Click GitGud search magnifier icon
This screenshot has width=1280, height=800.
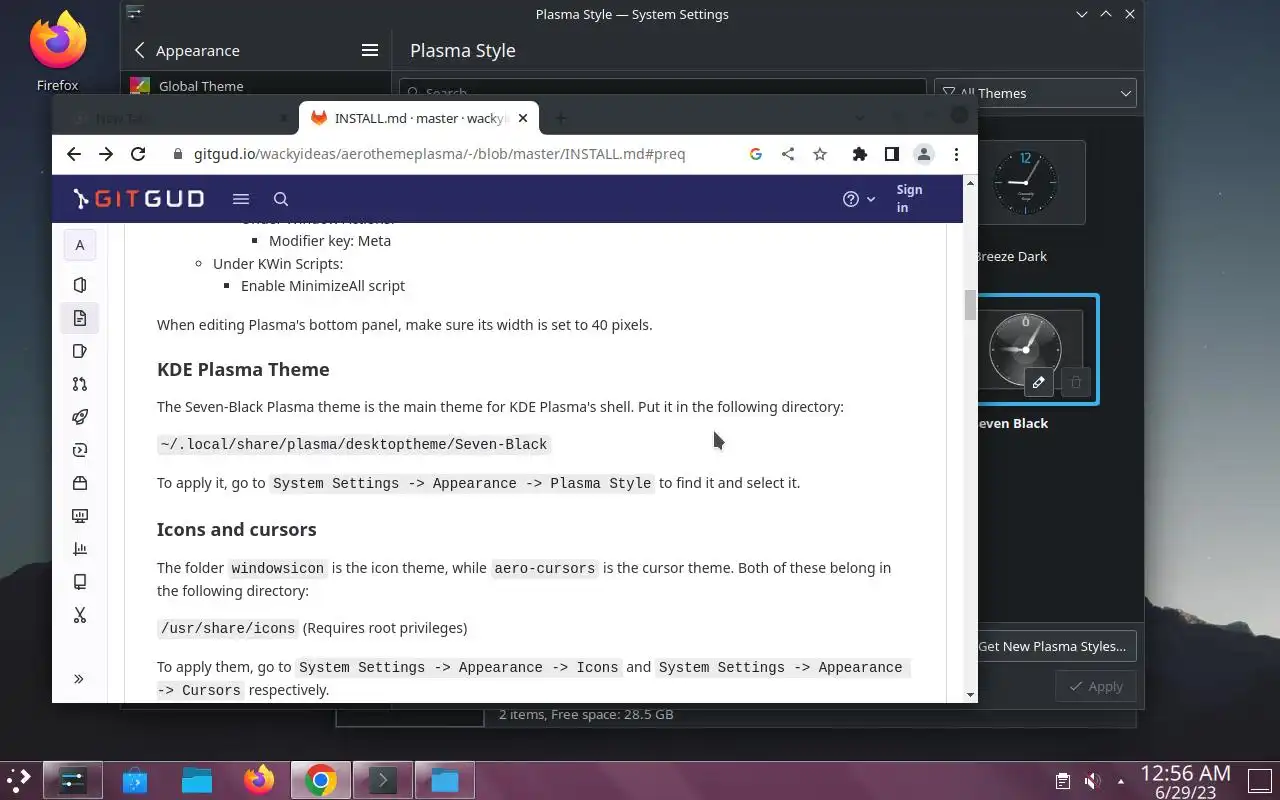click(x=281, y=199)
